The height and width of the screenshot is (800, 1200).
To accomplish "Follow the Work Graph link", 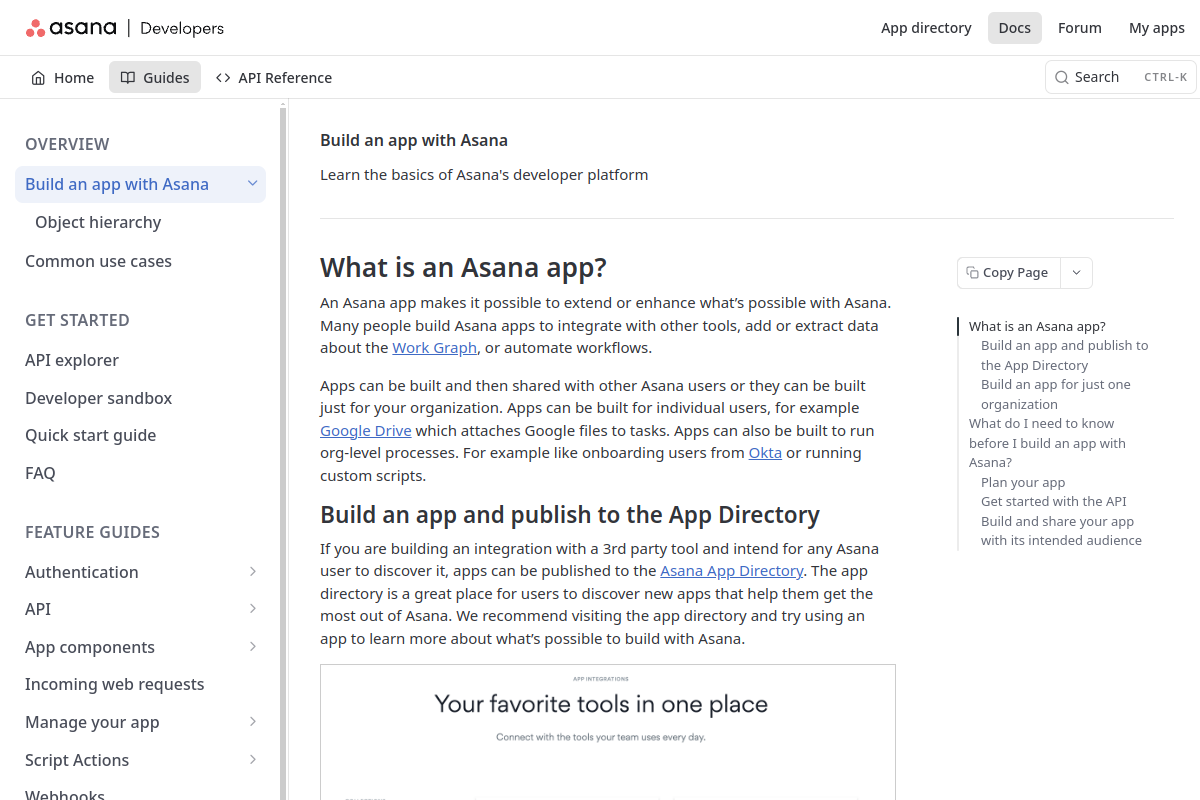I will 435,348.
